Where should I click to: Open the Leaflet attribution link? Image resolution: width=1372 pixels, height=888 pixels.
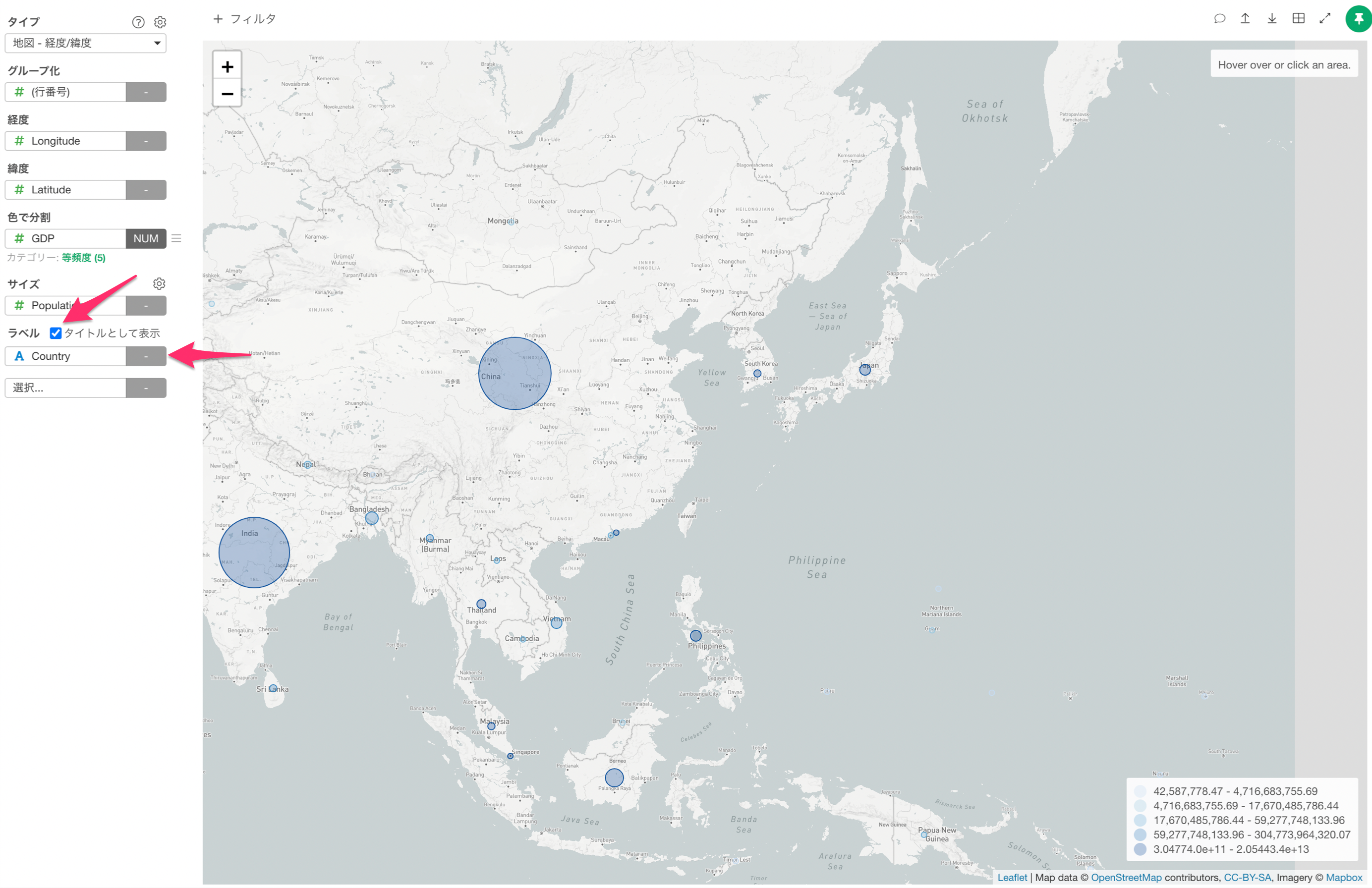[1012, 877]
